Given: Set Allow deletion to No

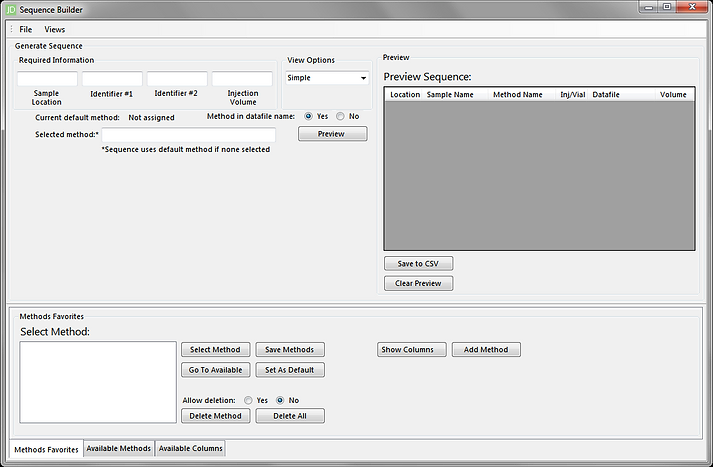Looking at the screenshot, I should point(280,401).
